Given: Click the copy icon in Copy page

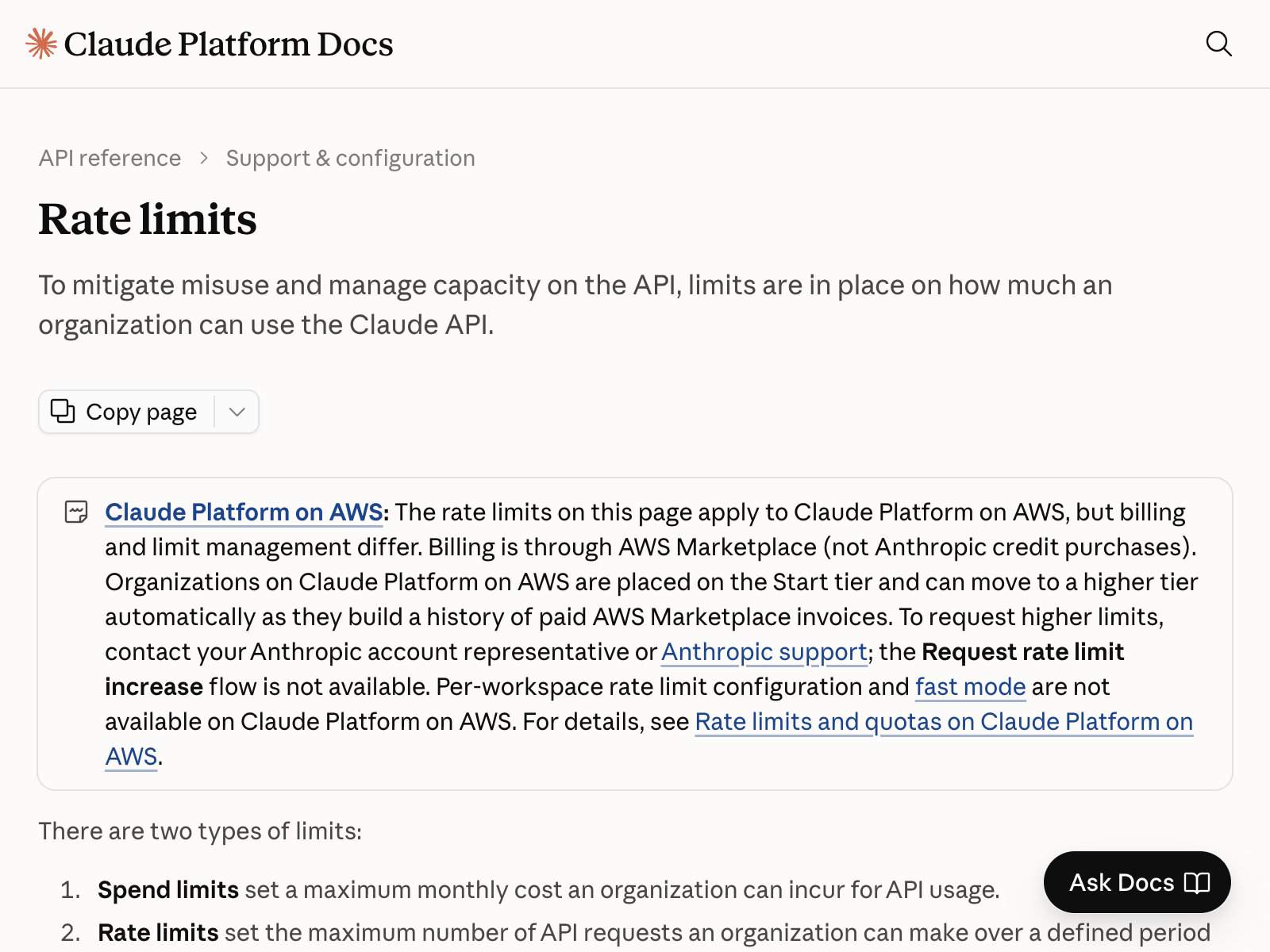Looking at the screenshot, I should pyautogui.click(x=63, y=411).
